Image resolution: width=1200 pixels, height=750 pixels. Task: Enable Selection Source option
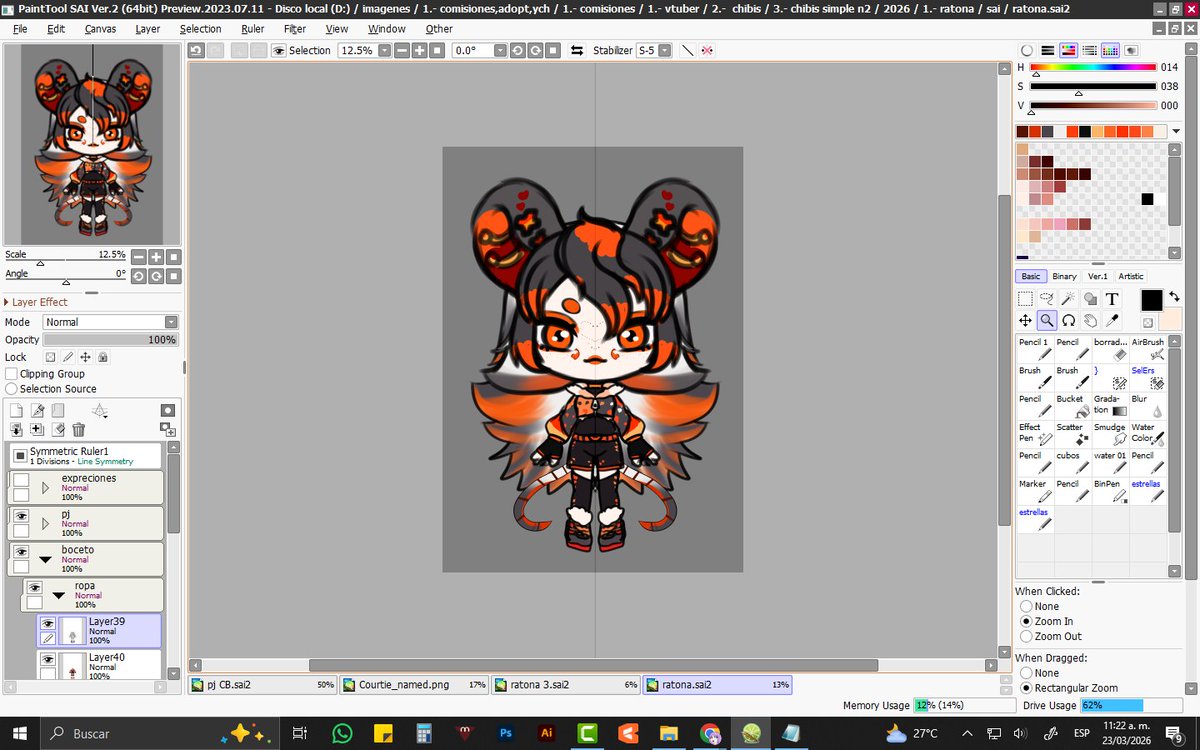coord(12,389)
